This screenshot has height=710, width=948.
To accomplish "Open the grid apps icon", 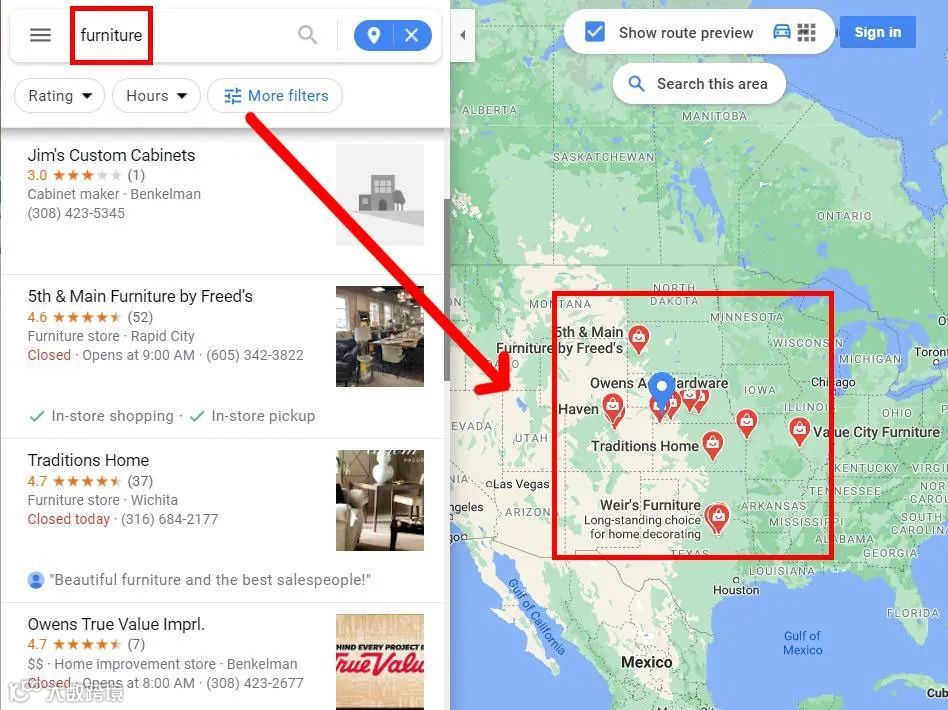I will [807, 32].
